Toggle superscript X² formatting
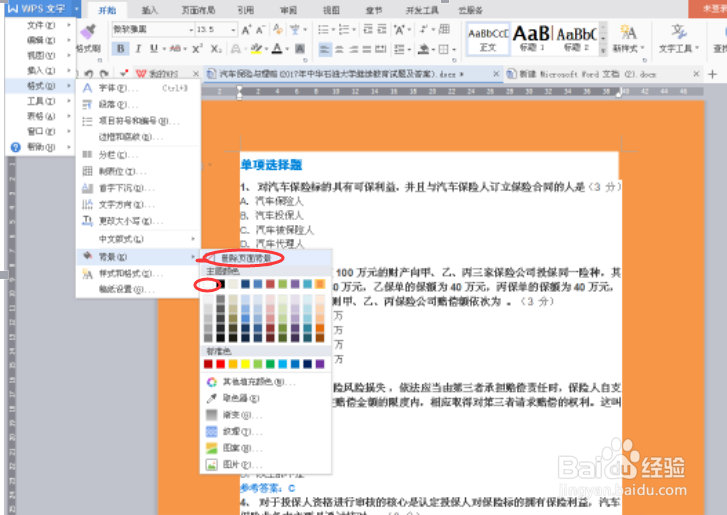 click(x=198, y=49)
